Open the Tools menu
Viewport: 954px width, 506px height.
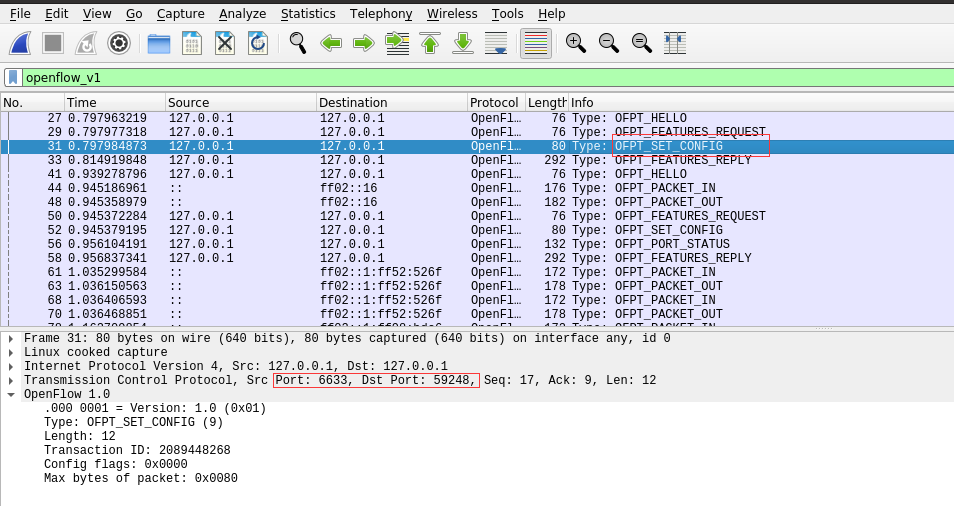click(x=507, y=13)
